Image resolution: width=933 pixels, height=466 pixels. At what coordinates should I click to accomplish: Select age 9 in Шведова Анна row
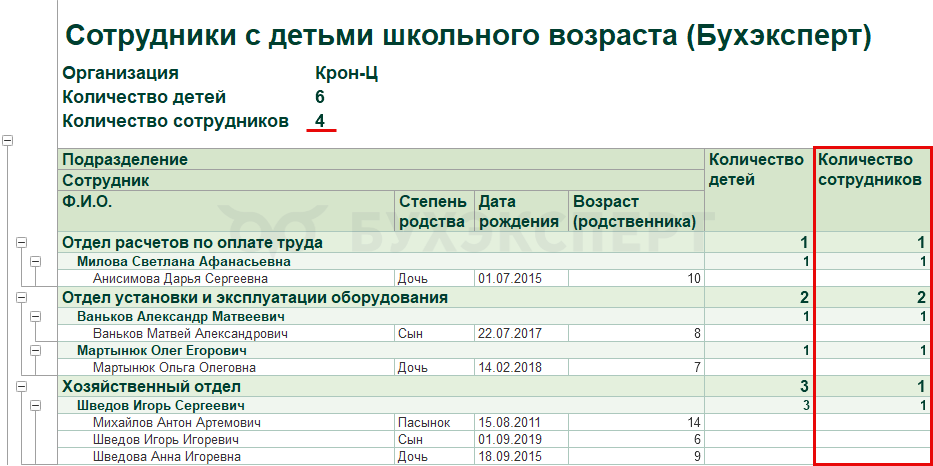pos(636,456)
